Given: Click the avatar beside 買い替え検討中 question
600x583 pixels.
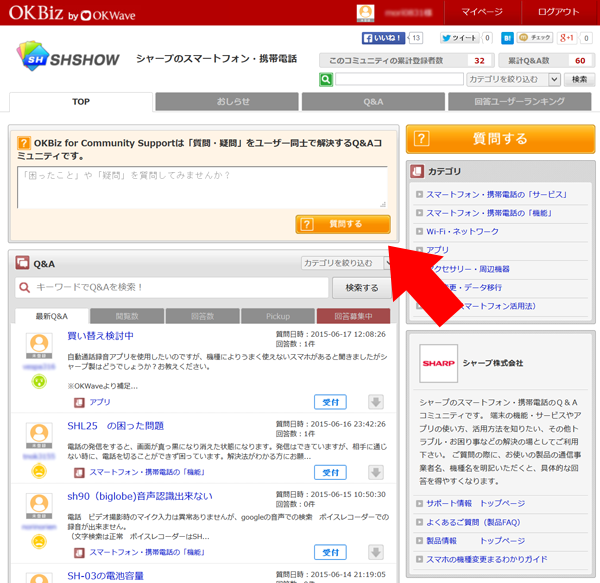Looking at the screenshot, I should (x=39, y=346).
